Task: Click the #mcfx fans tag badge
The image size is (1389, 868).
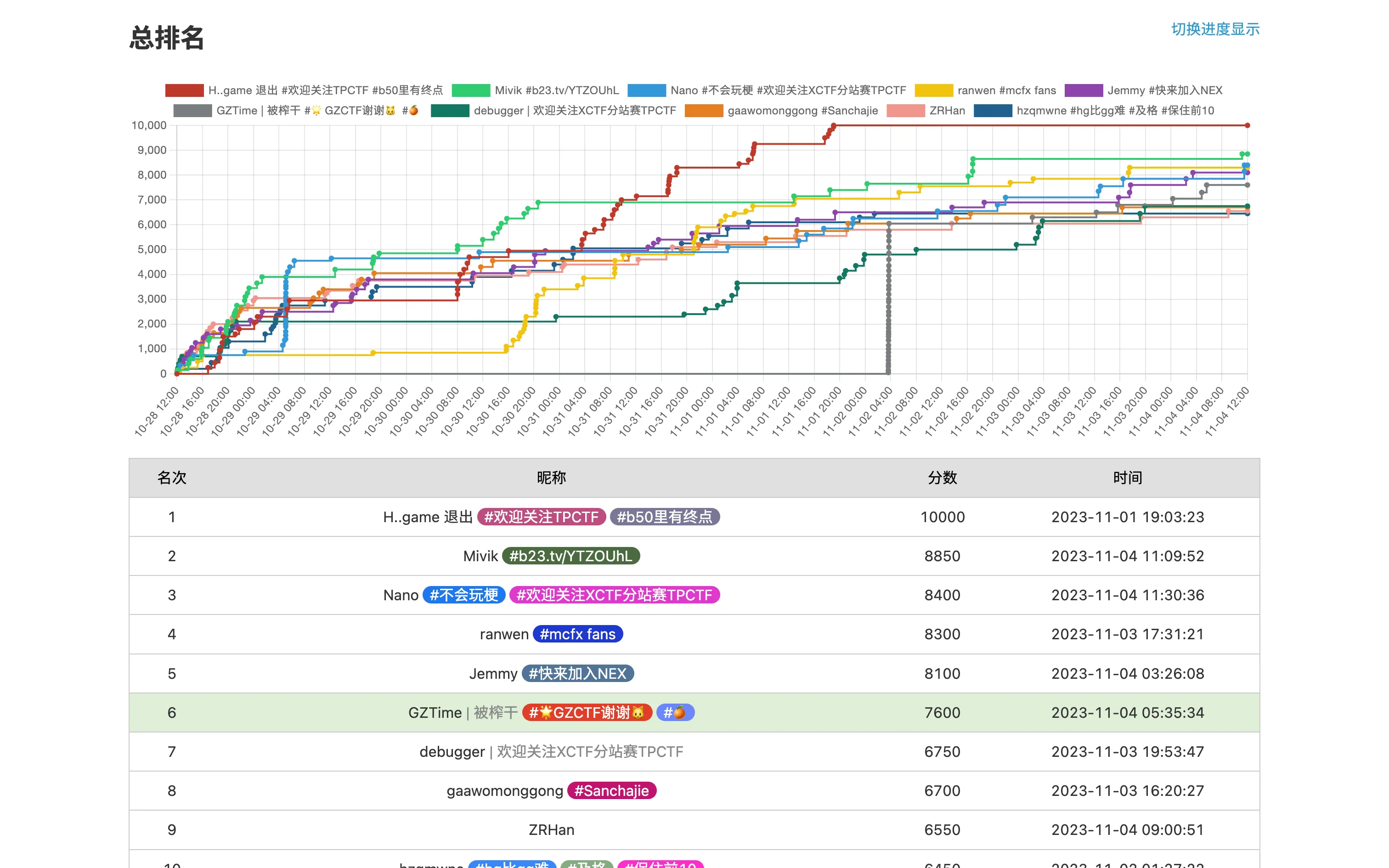Action: (577, 634)
